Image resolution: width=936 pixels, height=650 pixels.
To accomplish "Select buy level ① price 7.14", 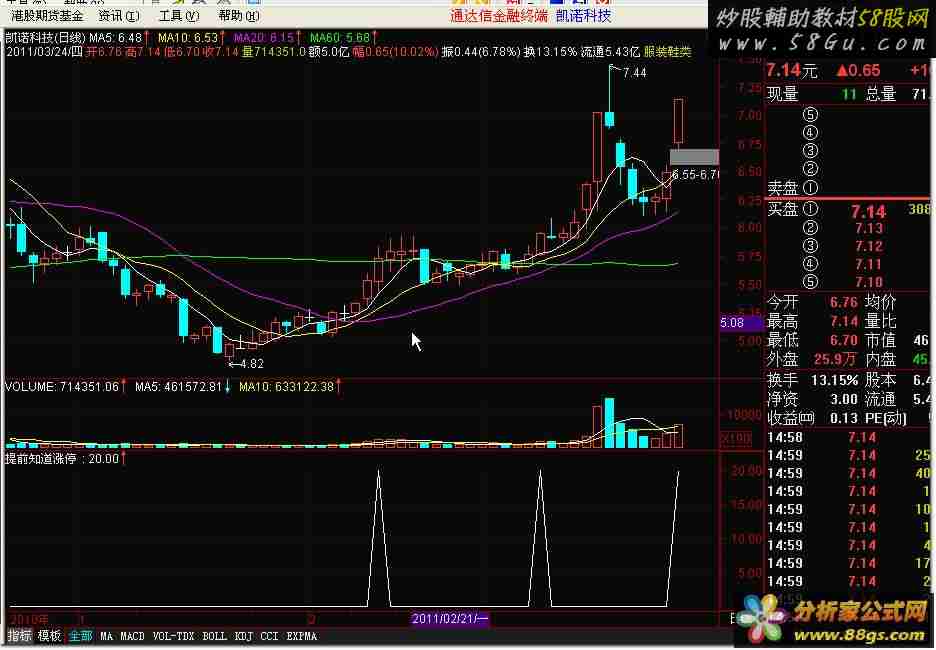I will coord(868,211).
